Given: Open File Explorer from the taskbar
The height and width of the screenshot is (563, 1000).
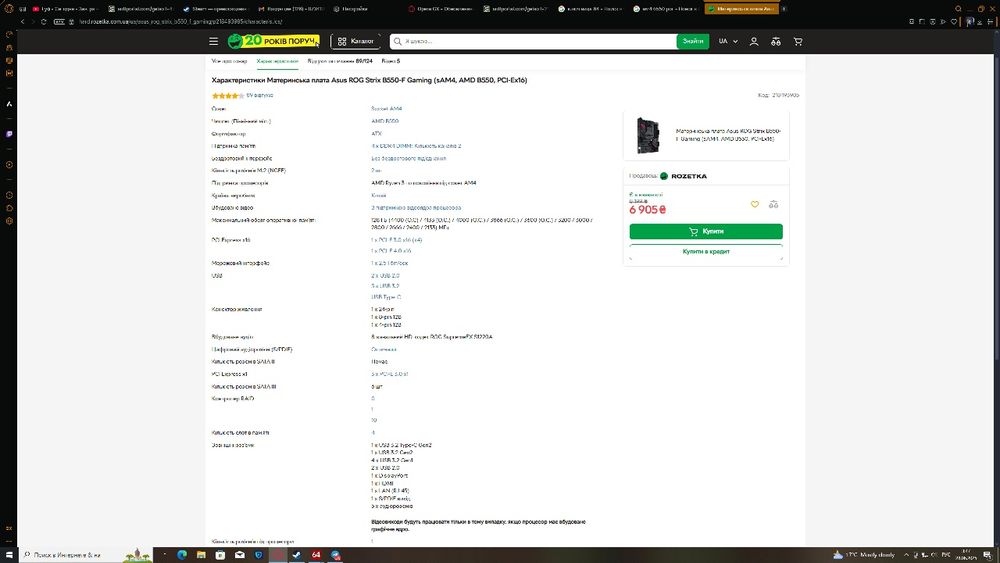Looking at the screenshot, I should pos(201,555).
